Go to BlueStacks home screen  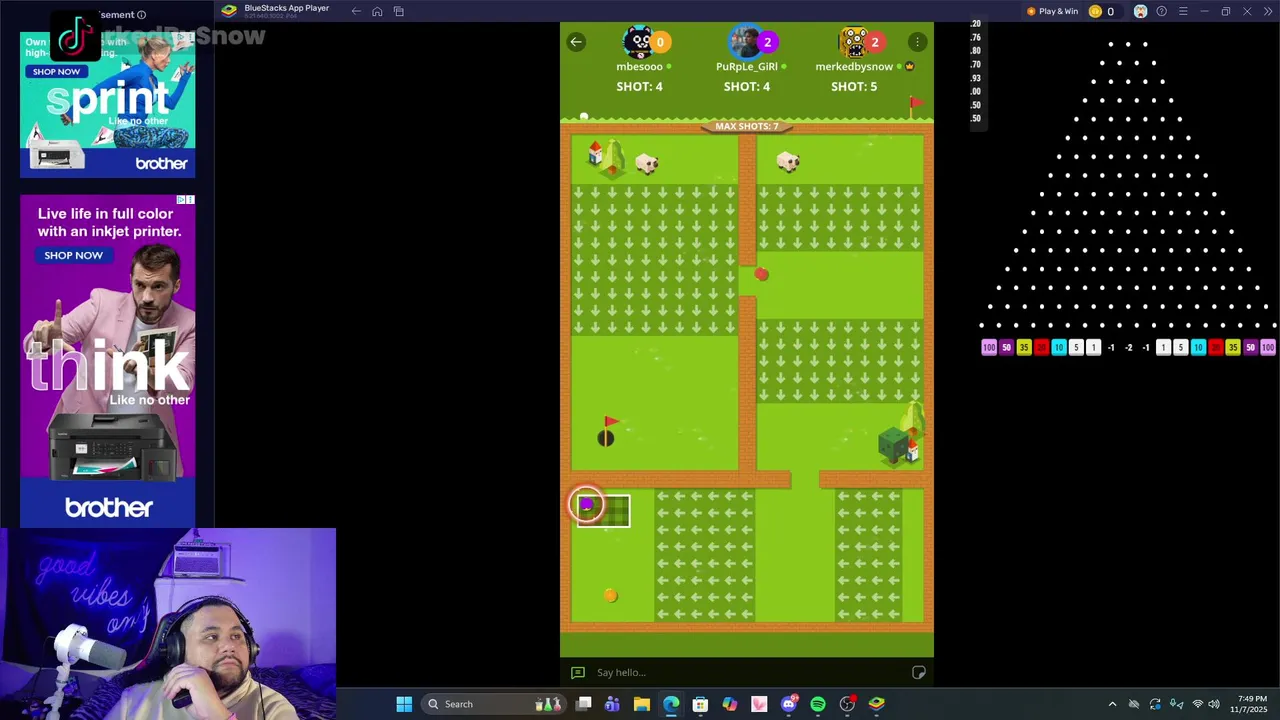377,11
